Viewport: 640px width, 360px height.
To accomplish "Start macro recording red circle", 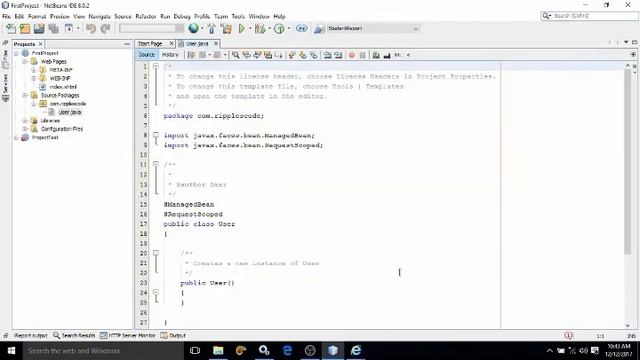I will (x=351, y=55).
